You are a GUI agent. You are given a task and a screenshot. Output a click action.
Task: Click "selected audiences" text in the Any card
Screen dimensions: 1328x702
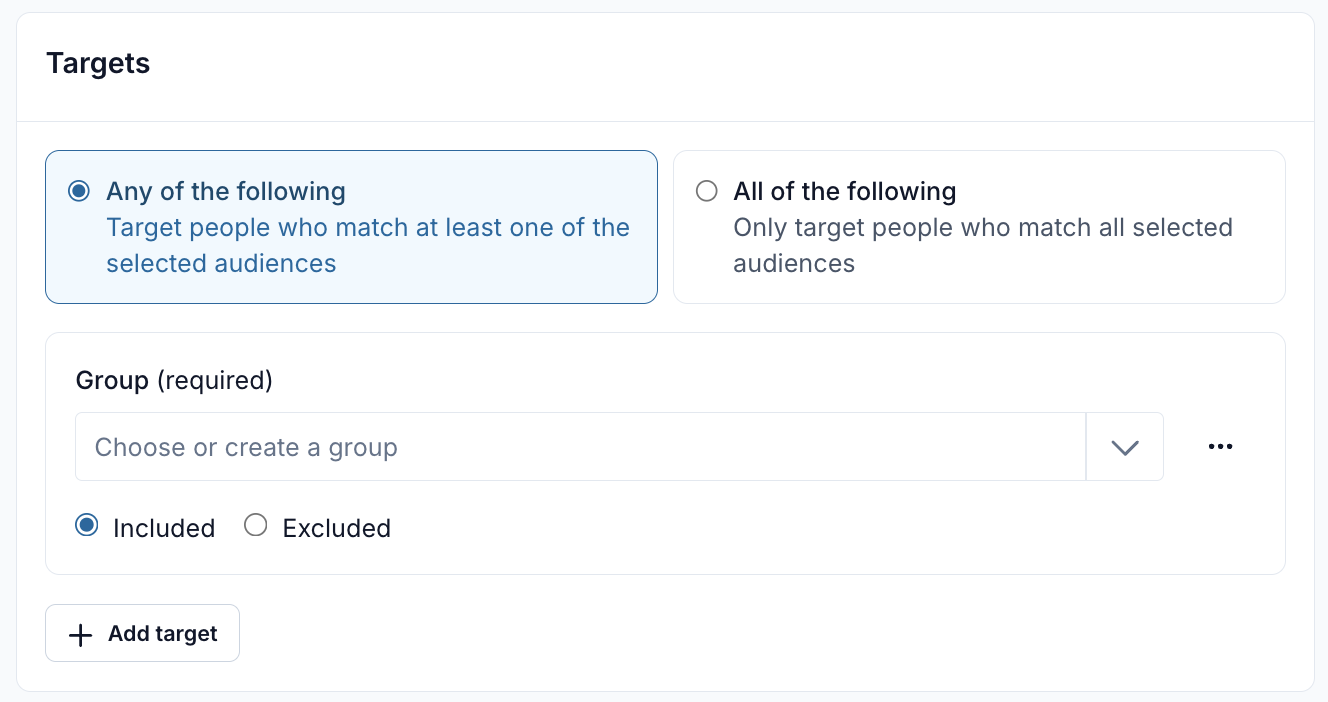tap(221, 264)
